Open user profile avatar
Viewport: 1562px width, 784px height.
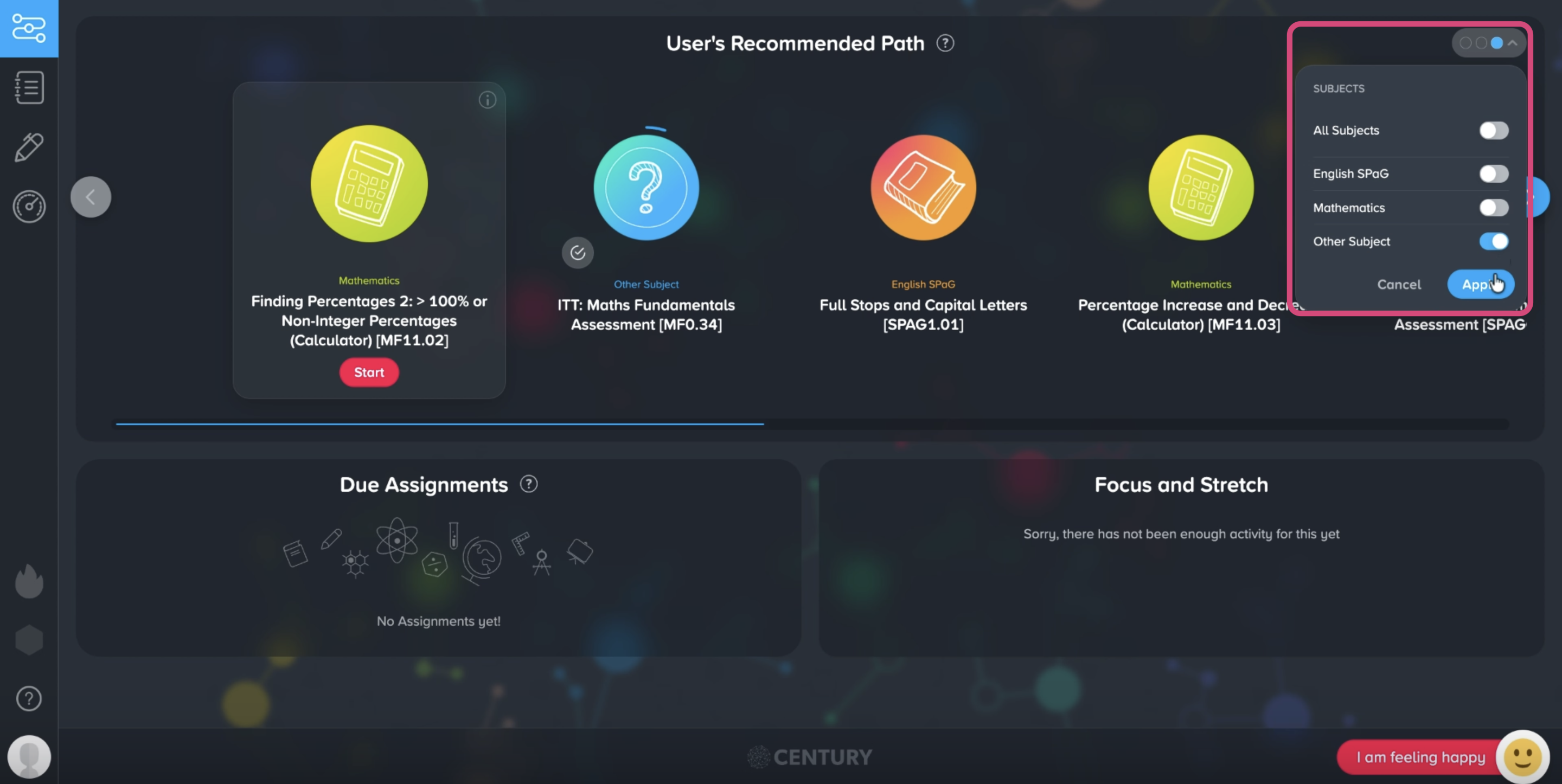[29, 756]
